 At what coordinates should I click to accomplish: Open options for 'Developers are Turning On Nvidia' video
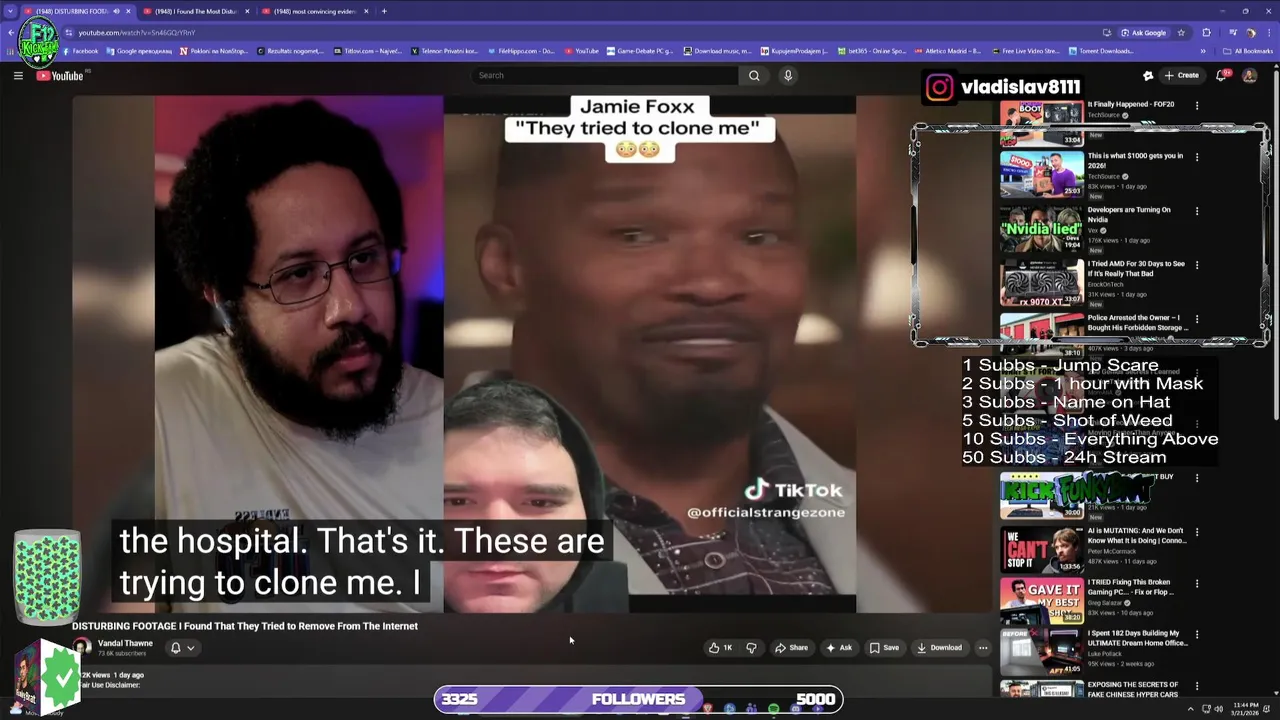(1197, 211)
